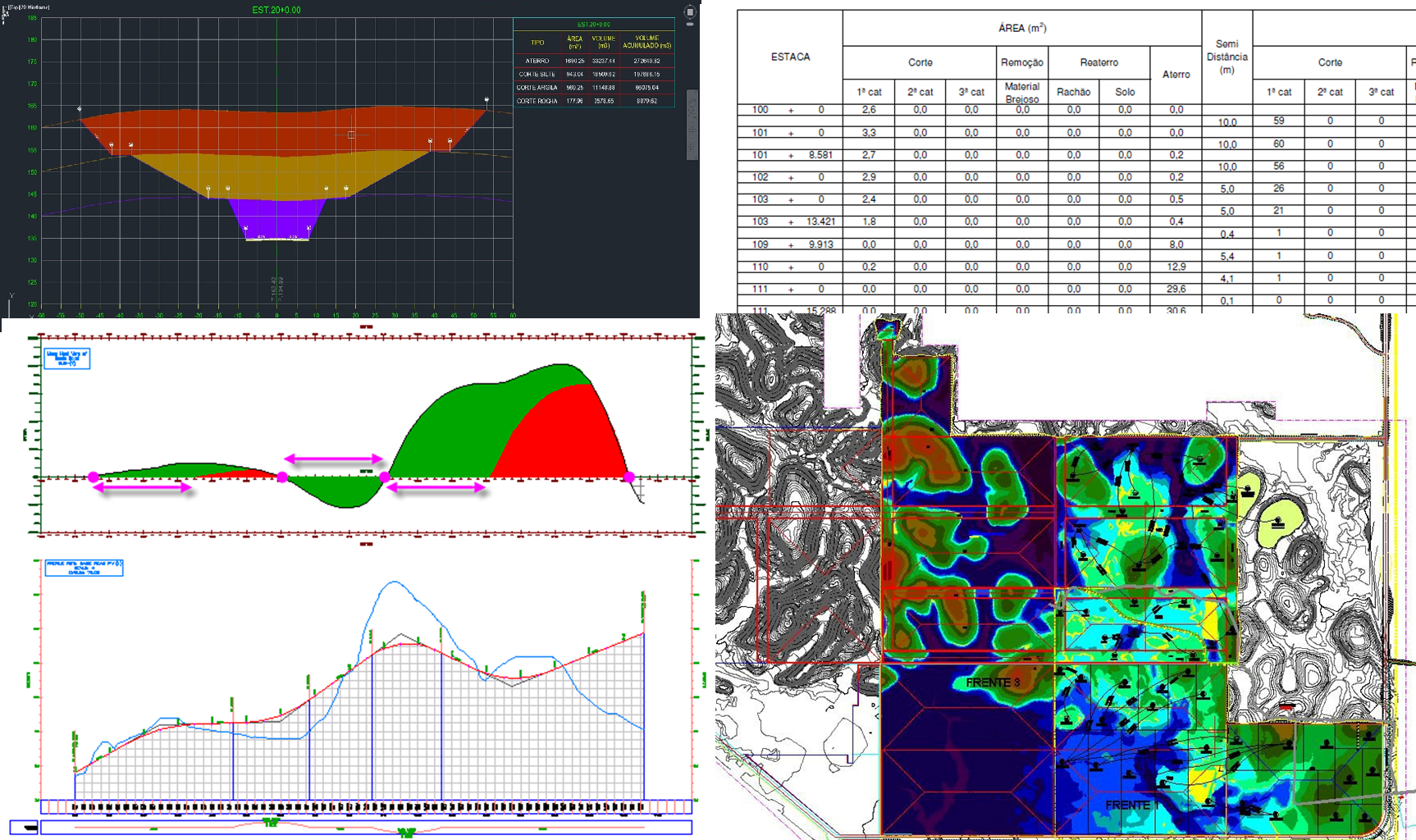Image resolution: width=1416 pixels, height=840 pixels.
Task: Select the ATERRO row in the volume table
Action: coord(537,61)
